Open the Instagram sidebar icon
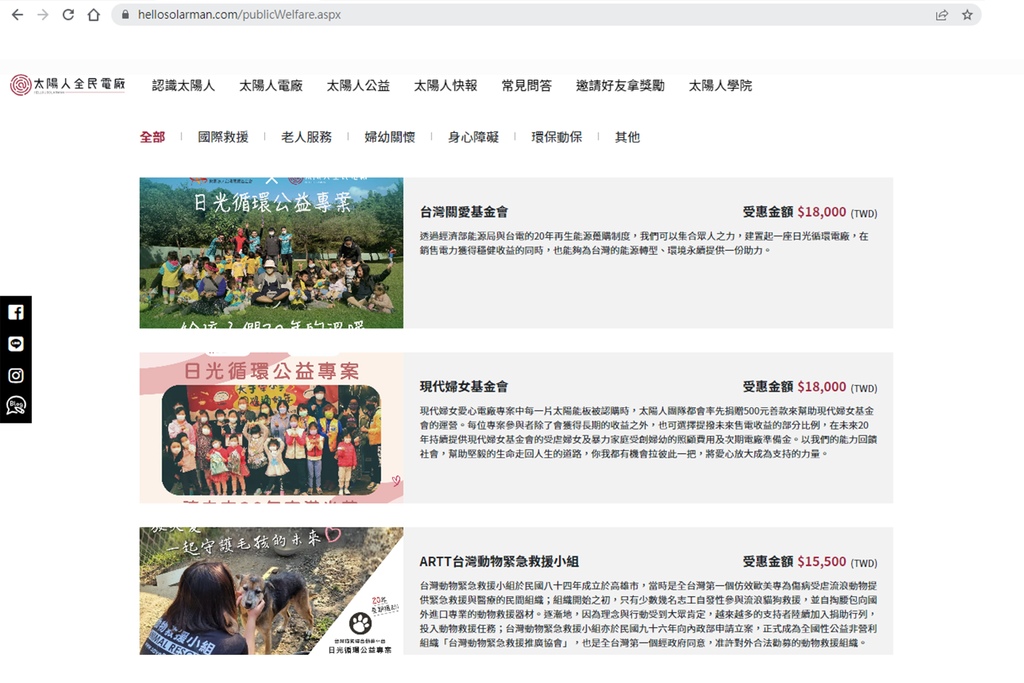This screenshot has height=683, width=1024. click(x=16, y=375)
